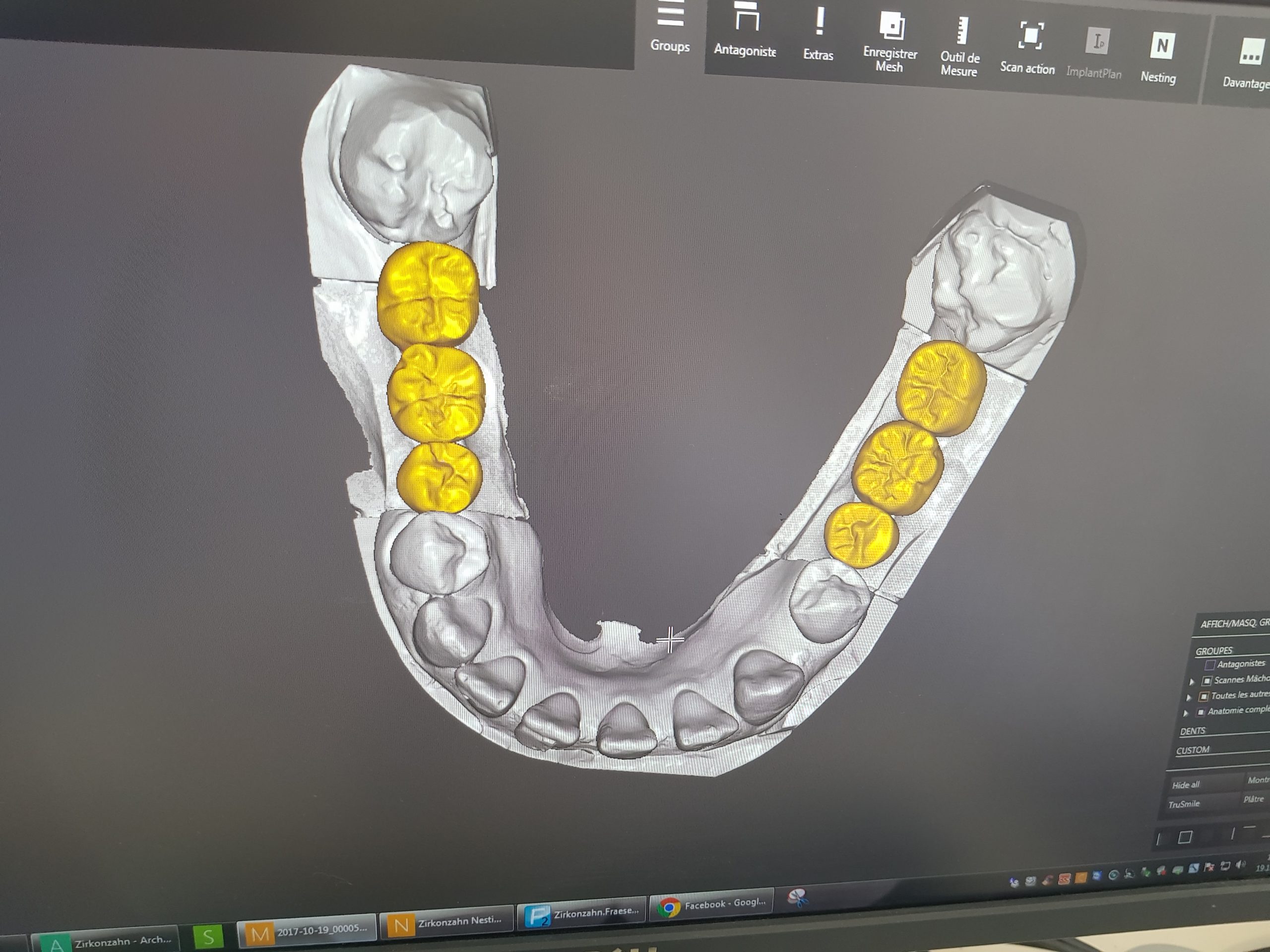Expand the Anatomie complète group arrow

(1186, 714)
